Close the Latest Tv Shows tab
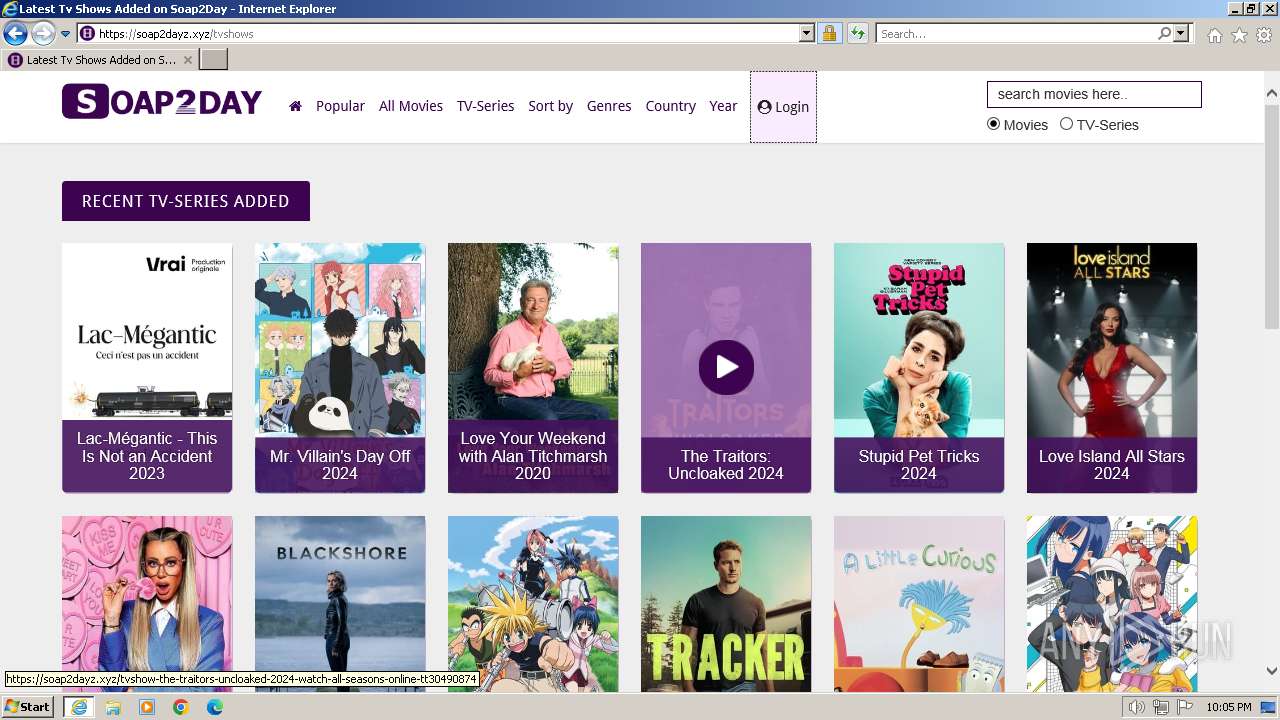 click(187, 60)
